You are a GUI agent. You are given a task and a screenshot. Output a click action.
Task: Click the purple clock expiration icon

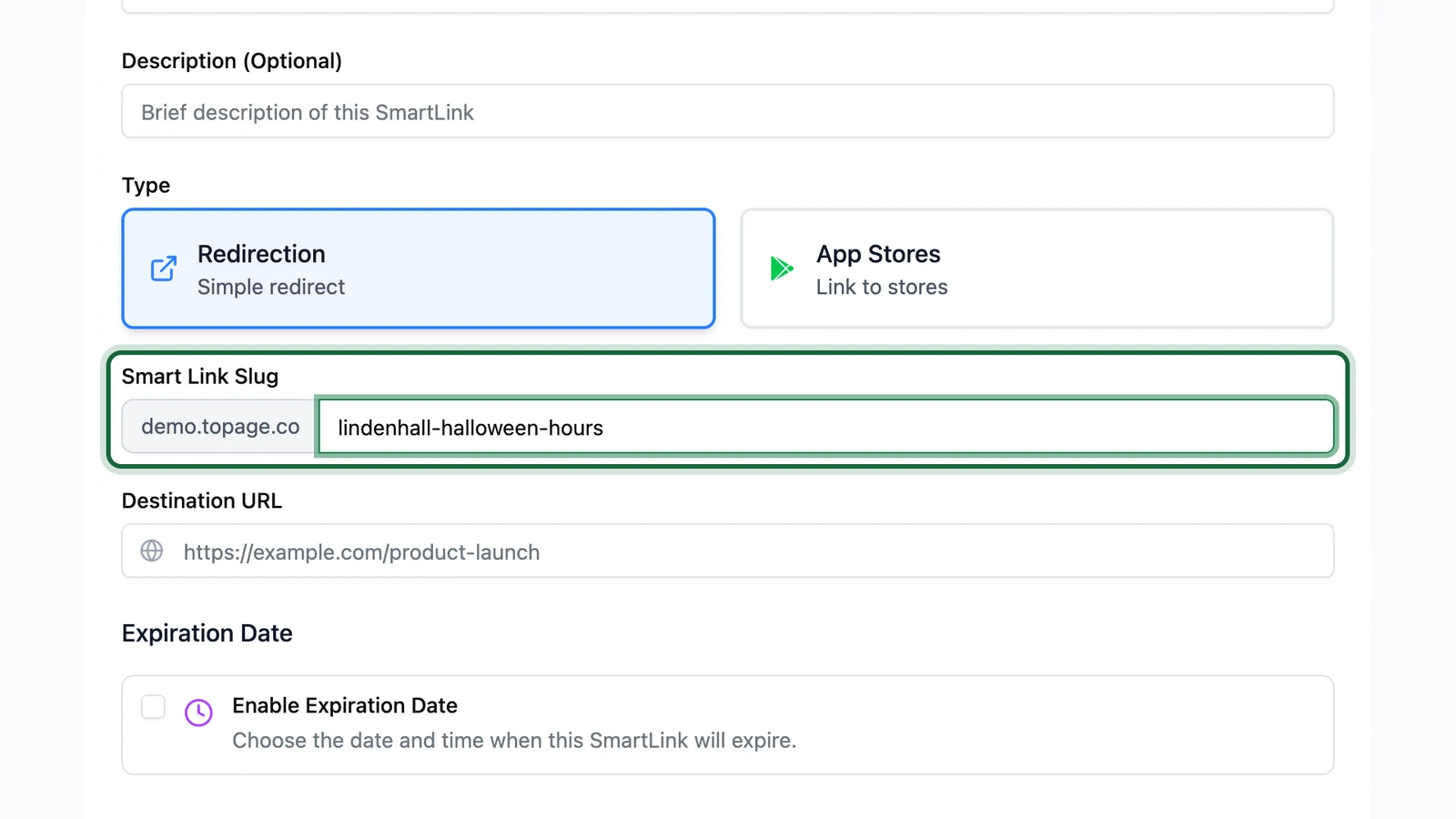(198, 712)
